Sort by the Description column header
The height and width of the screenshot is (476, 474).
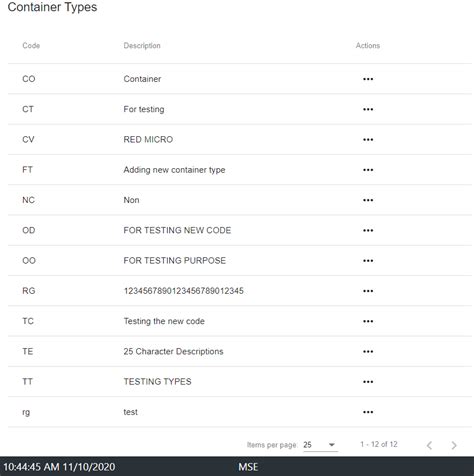tap(142, 46)
